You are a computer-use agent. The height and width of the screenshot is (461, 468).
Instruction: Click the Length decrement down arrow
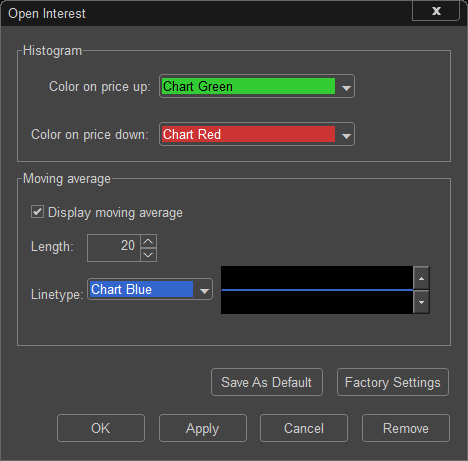coord(148,255)
